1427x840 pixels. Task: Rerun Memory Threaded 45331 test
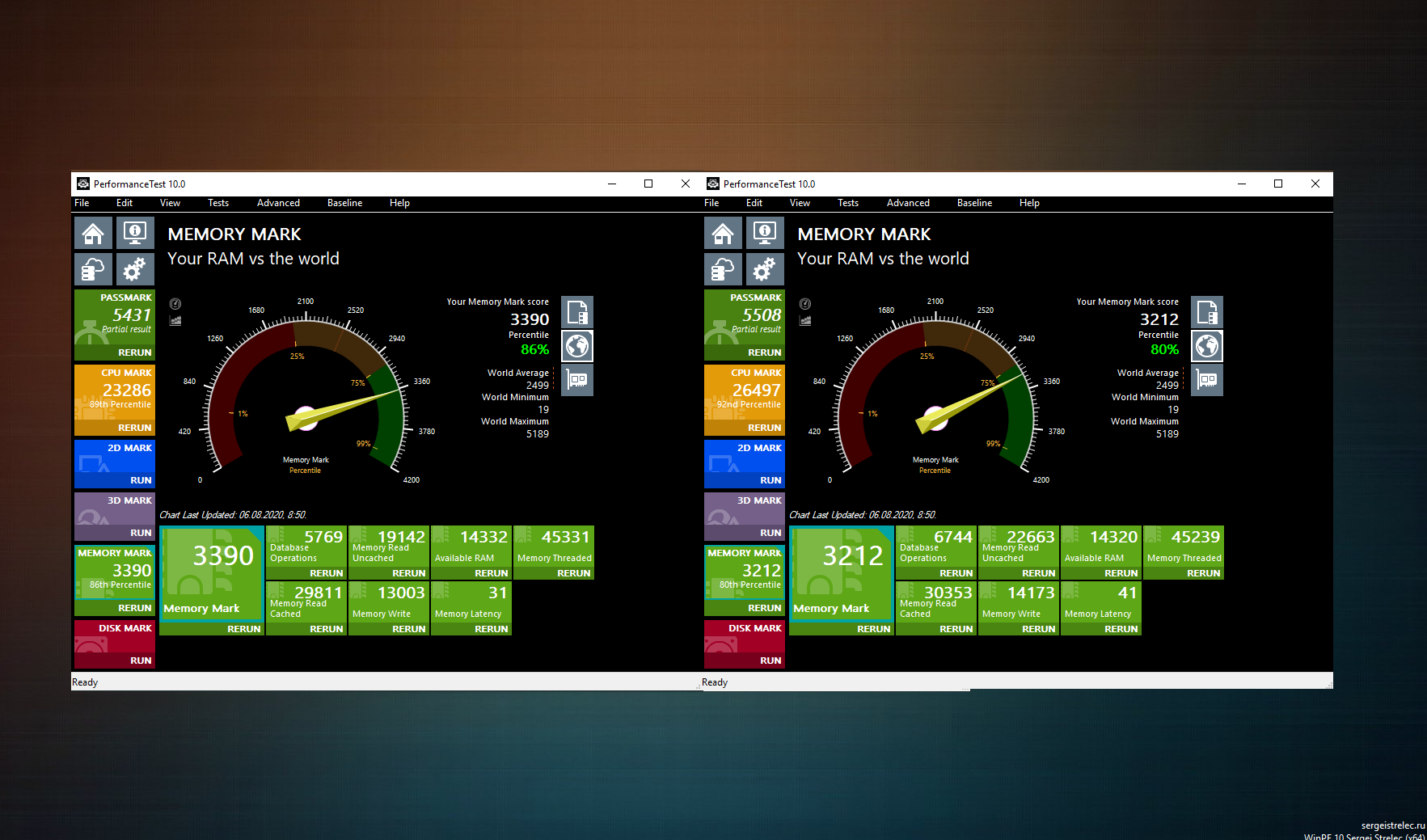pyautogui.click(x=574, y=573)
